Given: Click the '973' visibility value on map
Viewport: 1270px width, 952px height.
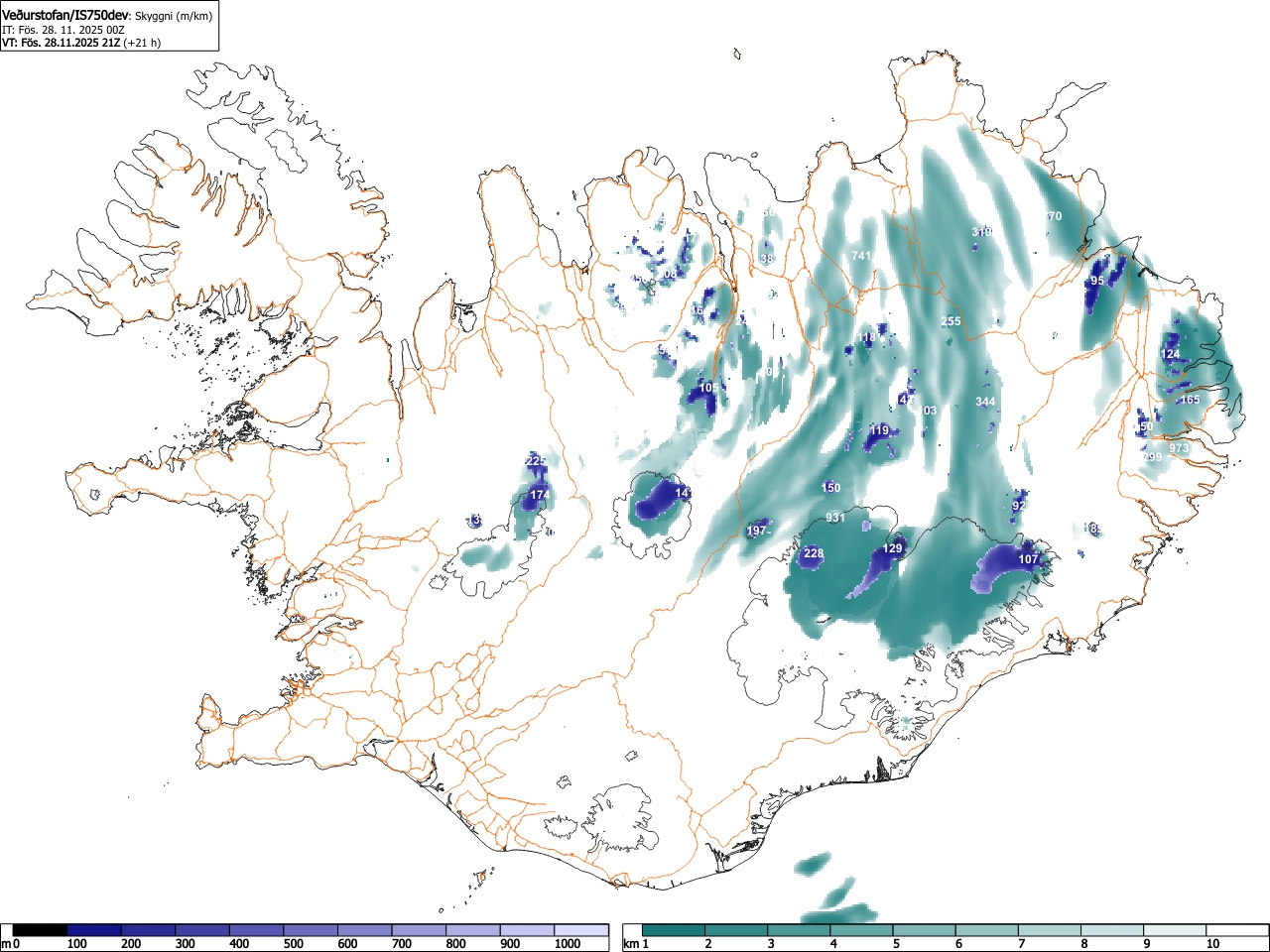Looking at the screenshot, I should click(x=1179, y=448).
